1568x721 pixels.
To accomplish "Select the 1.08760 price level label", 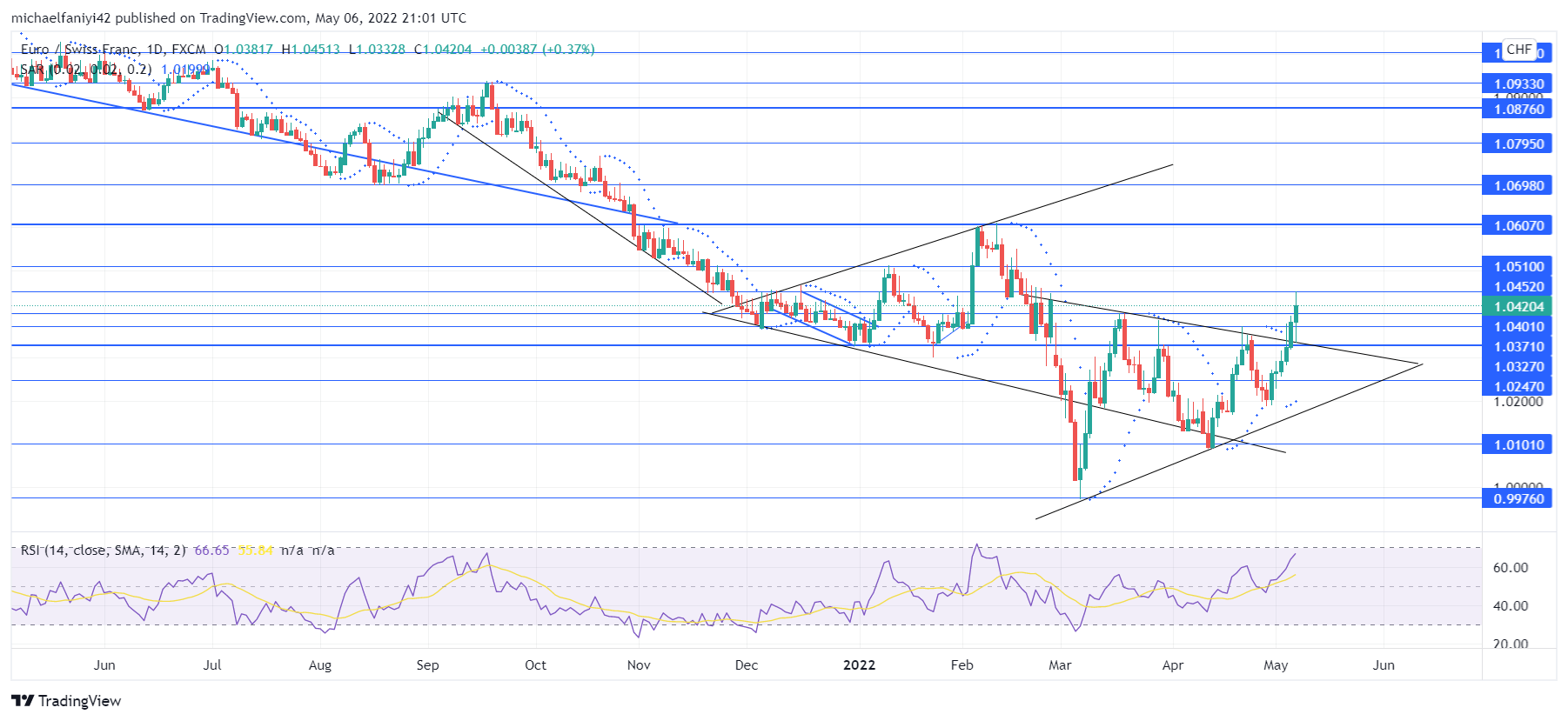I will click(x=1518, y=110).
